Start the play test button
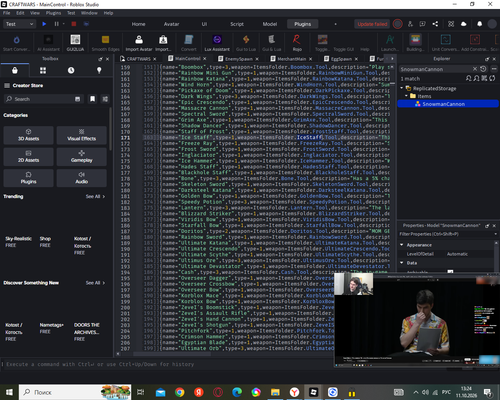Viewport: 500px width, 400px height. click(x=44, y=24)
